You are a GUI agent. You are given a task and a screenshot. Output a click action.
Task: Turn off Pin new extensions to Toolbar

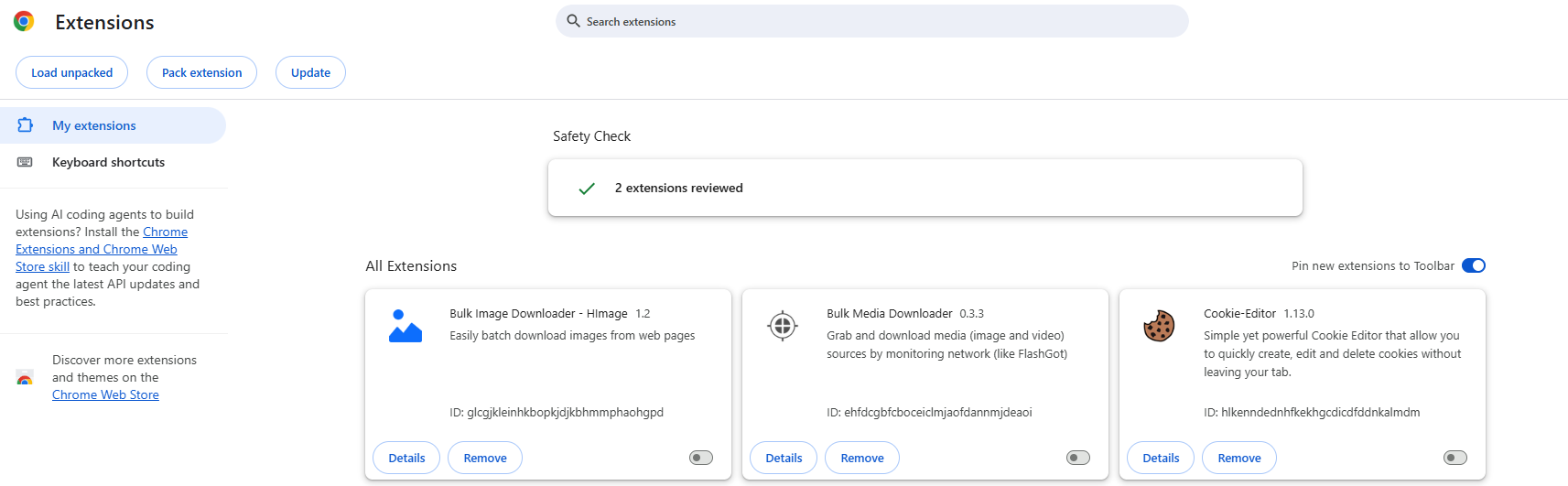(1474, 265)
